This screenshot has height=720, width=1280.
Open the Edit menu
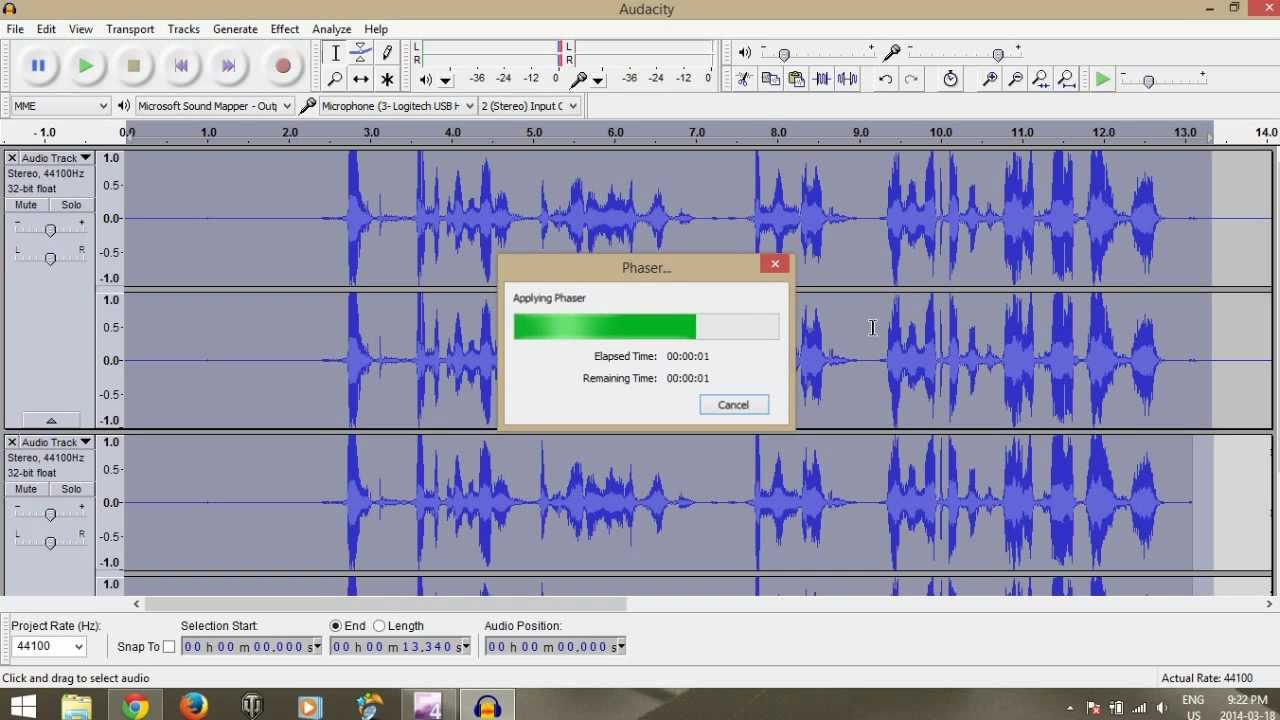46,29
